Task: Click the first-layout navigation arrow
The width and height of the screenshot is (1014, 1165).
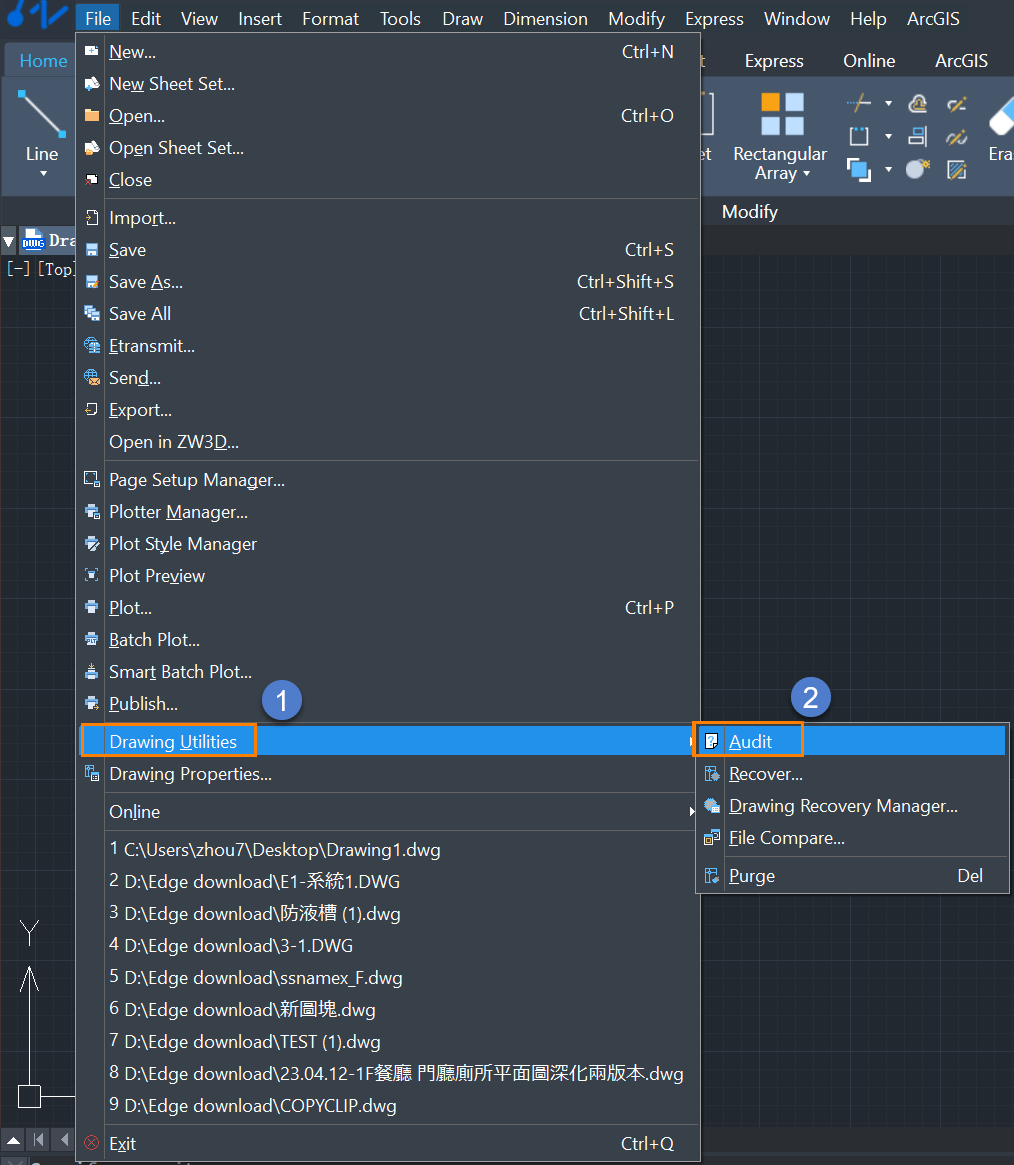Action: pyautogui.click(x=39, y=1139)
